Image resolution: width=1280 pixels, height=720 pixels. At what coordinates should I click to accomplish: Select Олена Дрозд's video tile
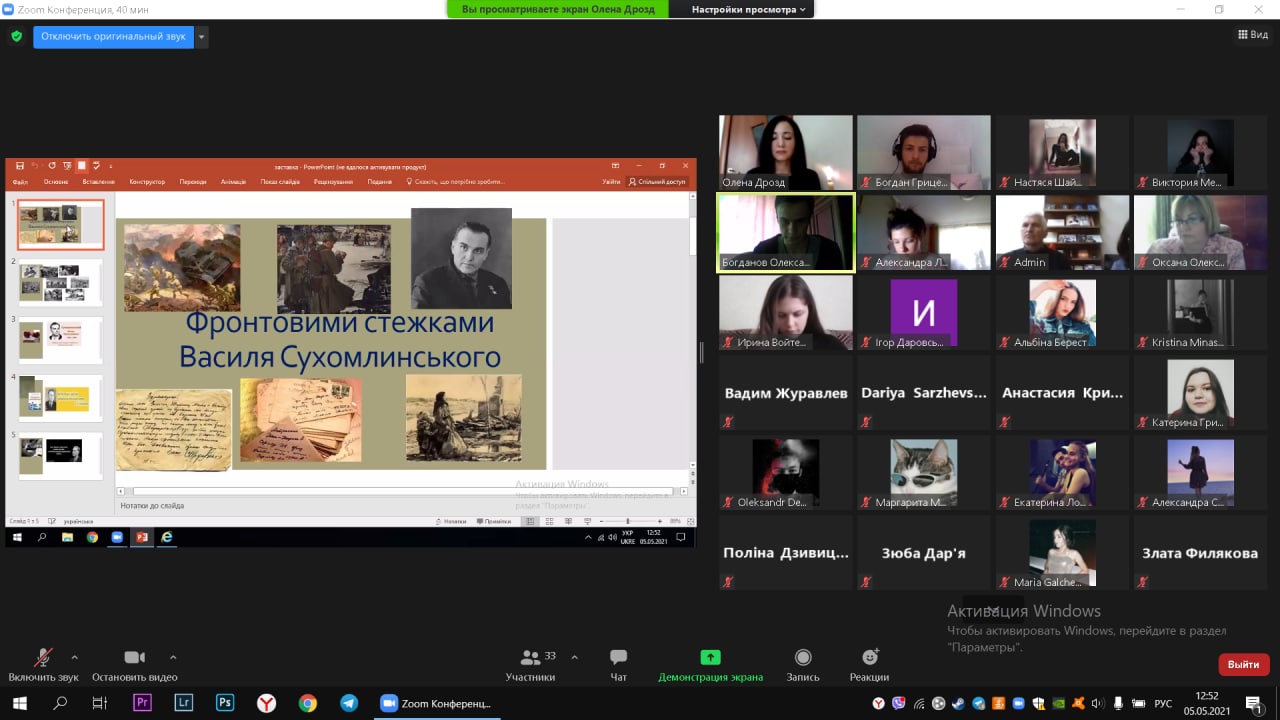click(785, 152)
